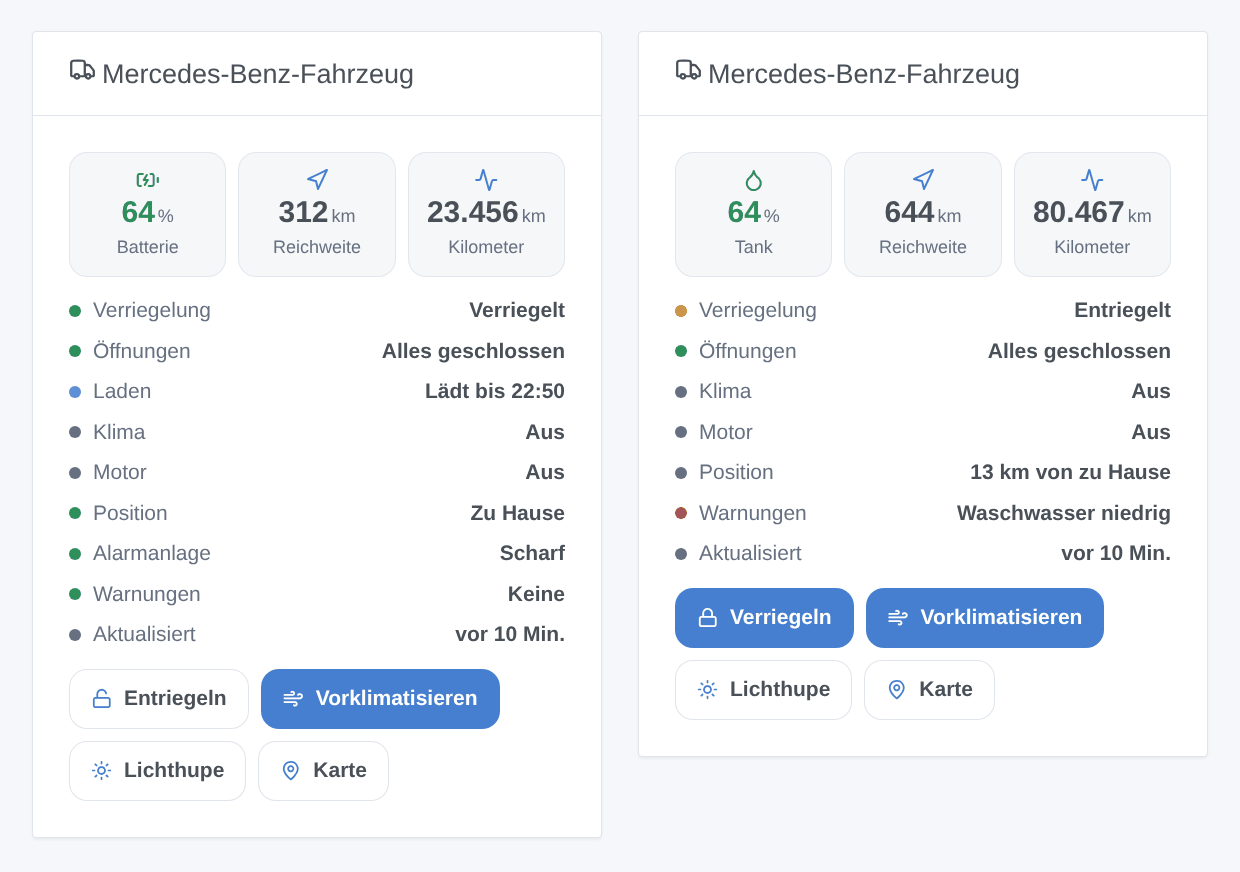Select the Position value 'Zu Hause'

(x=518, y=513)
